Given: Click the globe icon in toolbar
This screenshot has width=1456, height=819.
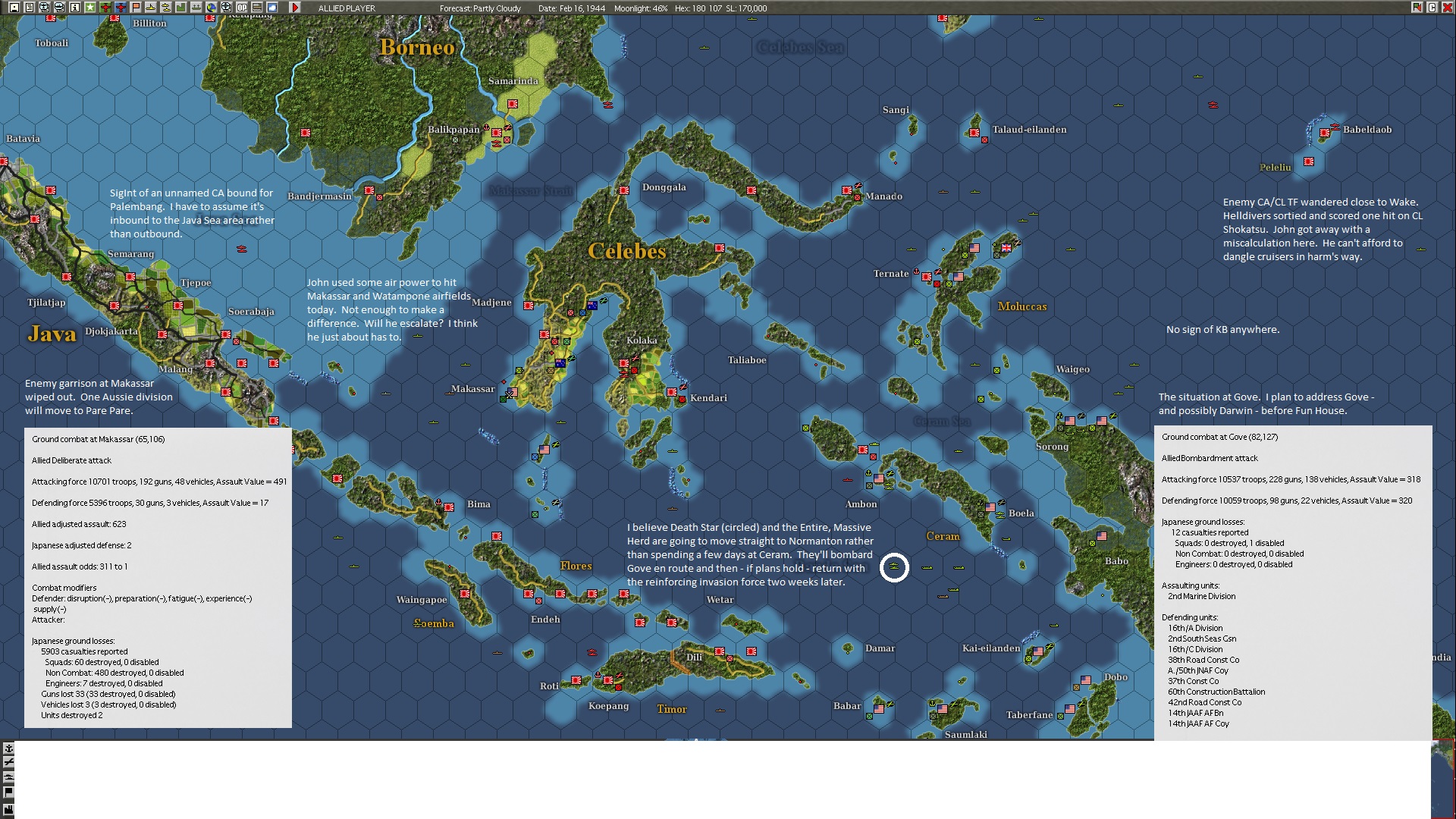Looking at the screenshot, I should point(211,8).
